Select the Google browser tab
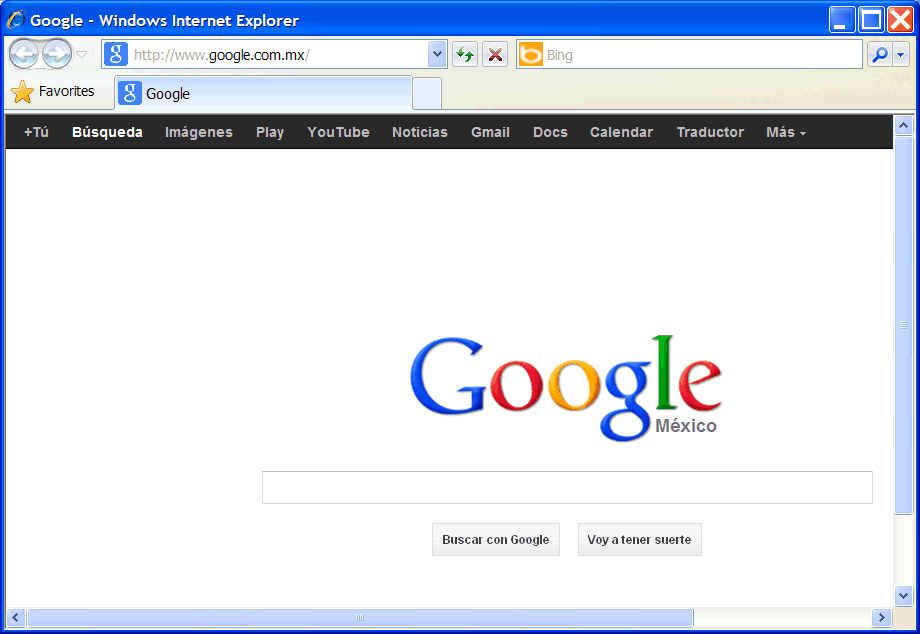 [263, 93]
